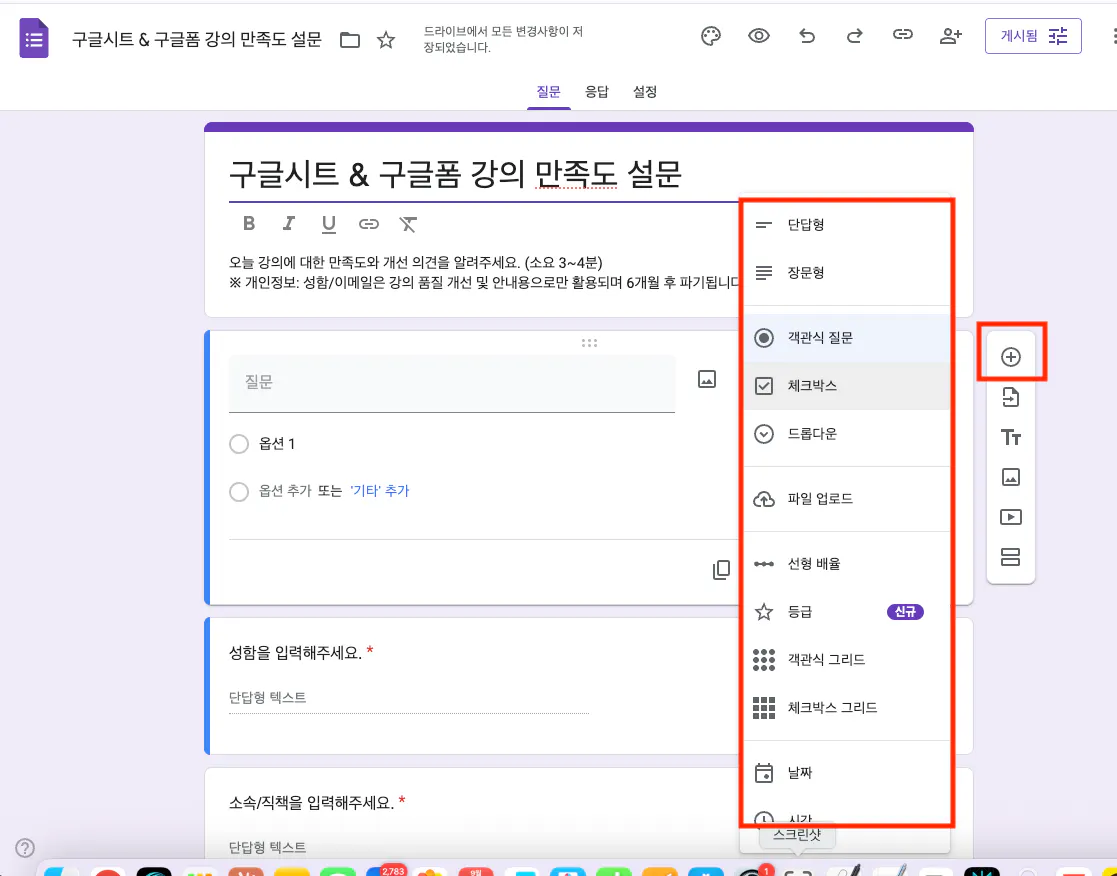Choose 객관식 그리드 question type
This screenshot has width=1117, height=876.
(847, 659)
